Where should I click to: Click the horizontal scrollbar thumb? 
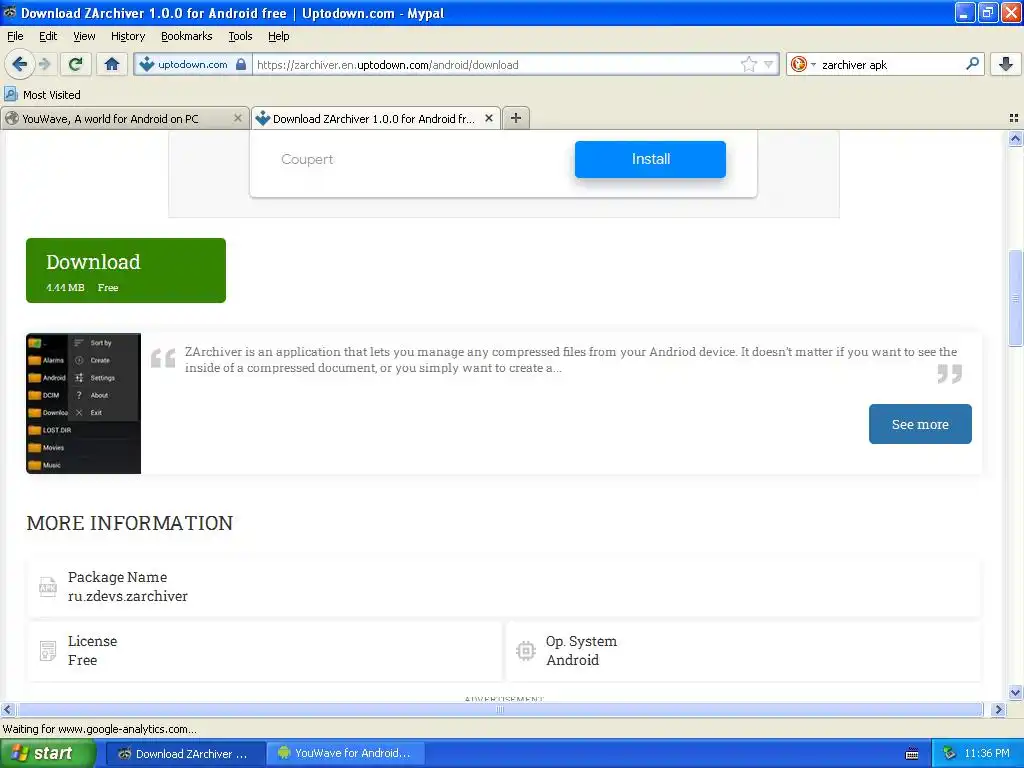(500, 709)
